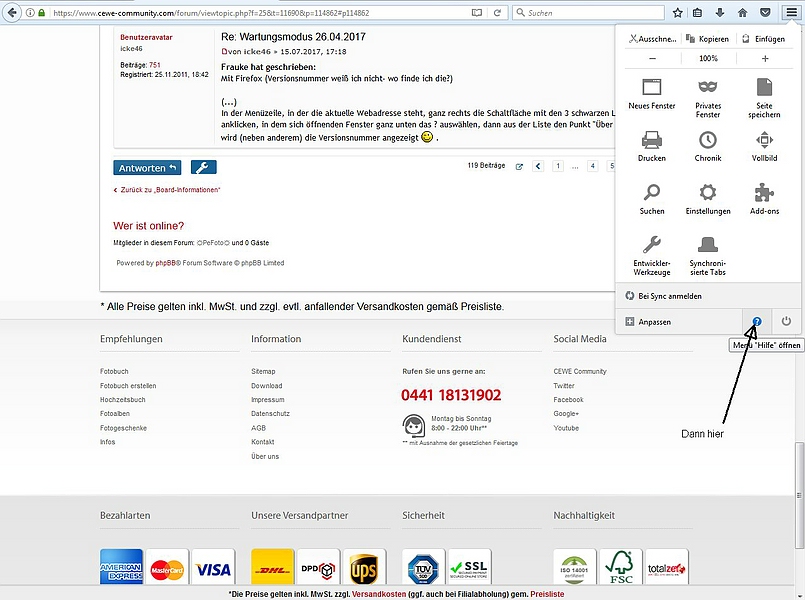Viewport: 805px width, 600px height.
Task: Click the Antworten reply button
Action: point(147,168)
